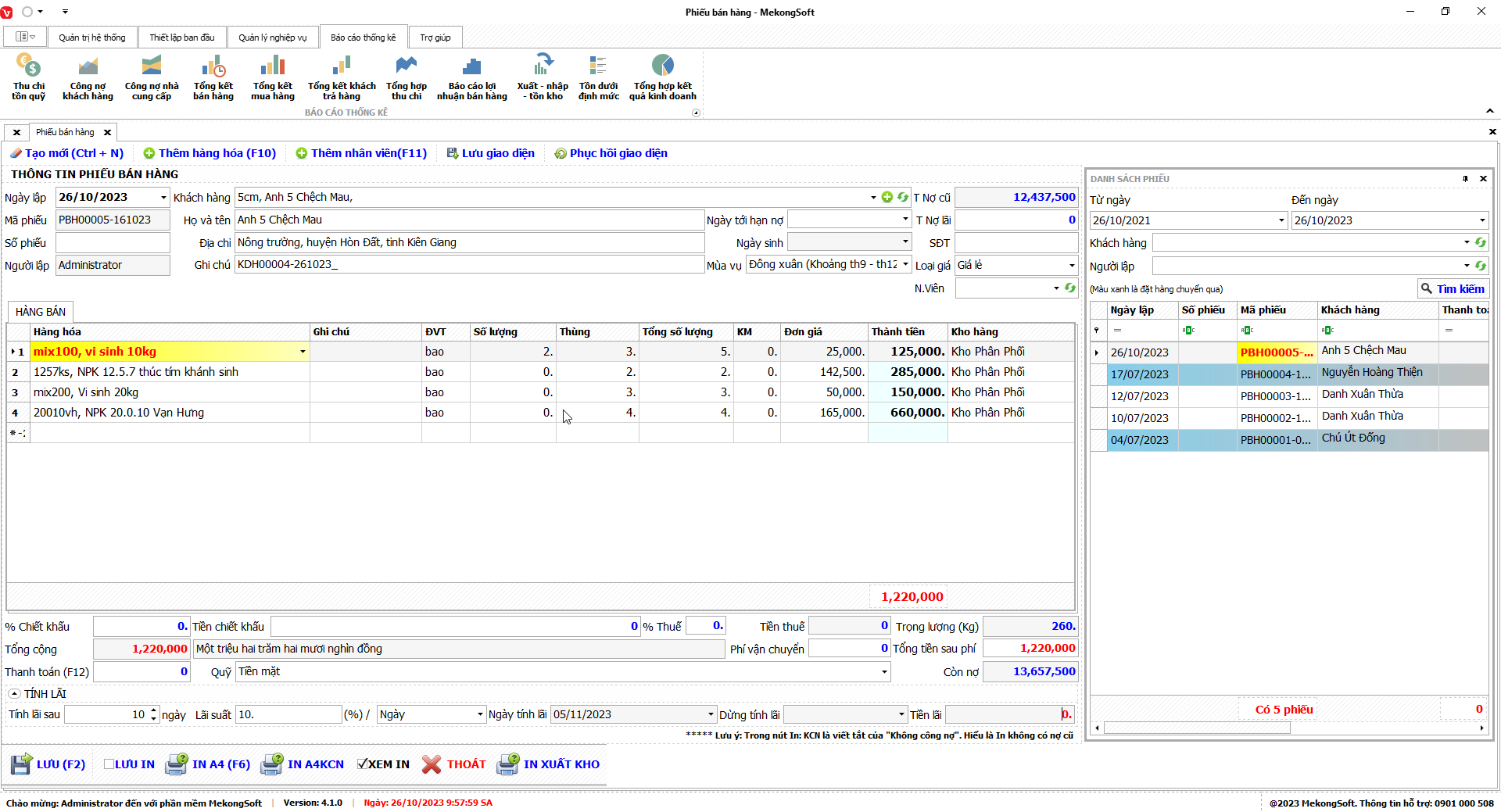Click Thêm hàng hóa (F10)
1501x812 pixels.
[x=210, y=153]
